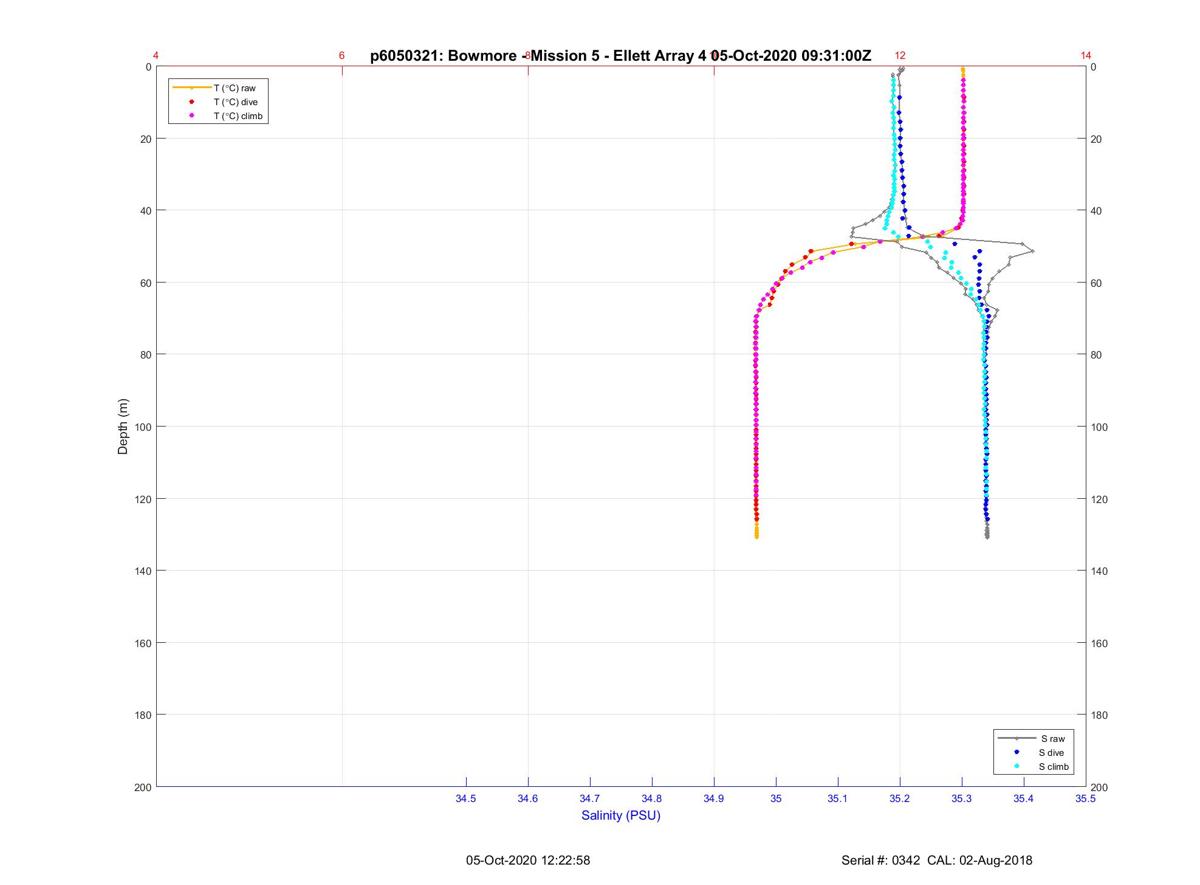Viewport: 1200px width, 885px height.
Task: Click salinity tick label 35.3
Action: 962,798
